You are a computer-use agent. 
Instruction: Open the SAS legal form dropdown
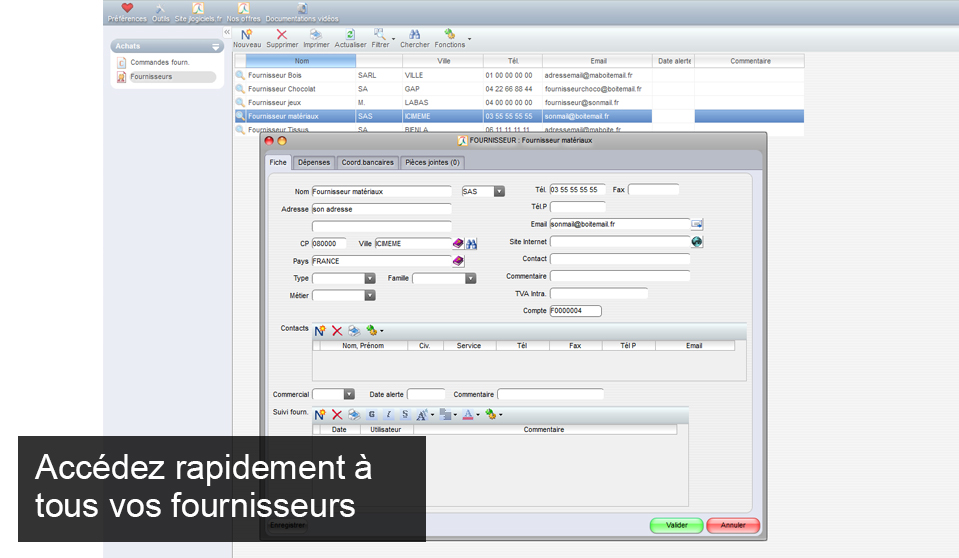click(499, 192)
